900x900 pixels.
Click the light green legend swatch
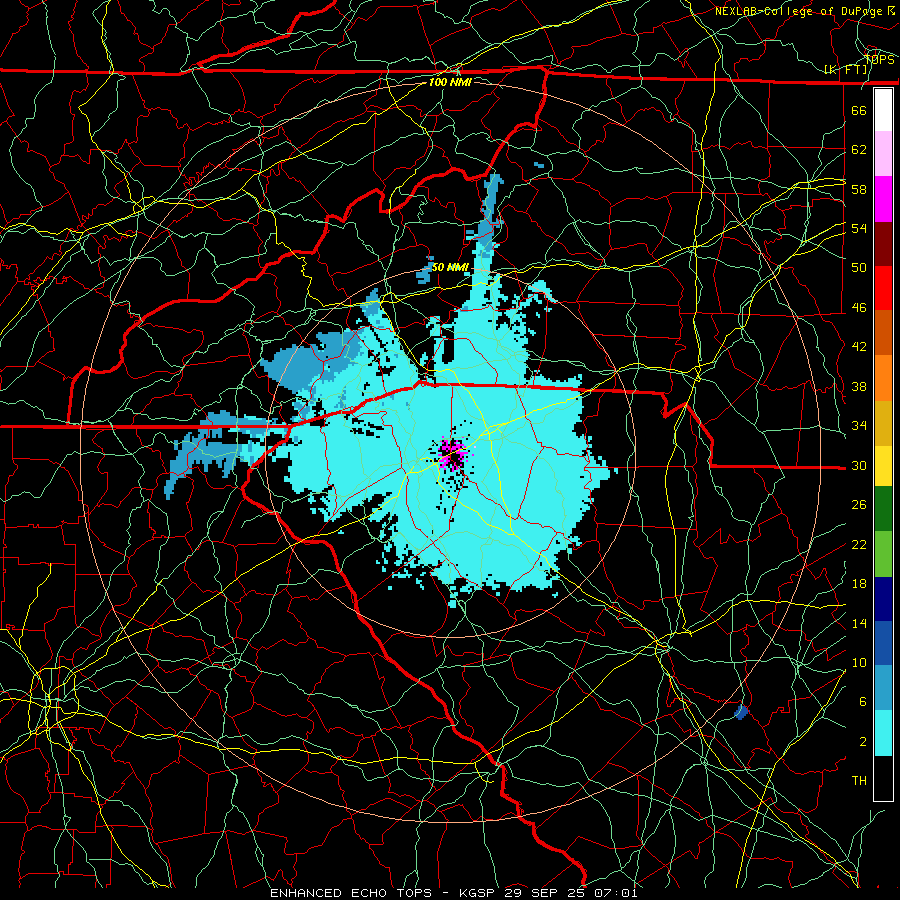click(883, 553)
